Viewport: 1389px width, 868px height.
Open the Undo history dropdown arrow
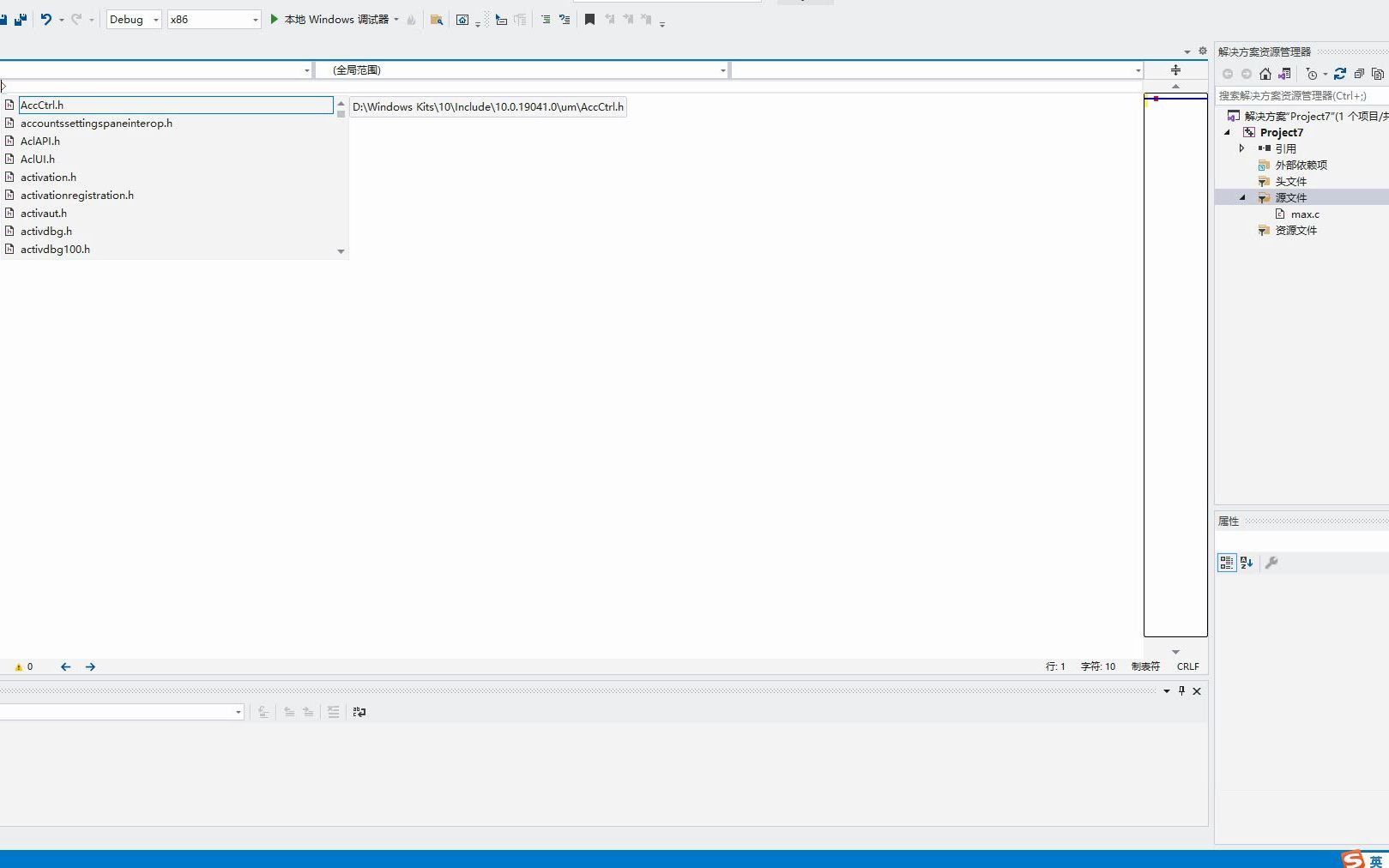pyautogui.click(x=62, y=20)
